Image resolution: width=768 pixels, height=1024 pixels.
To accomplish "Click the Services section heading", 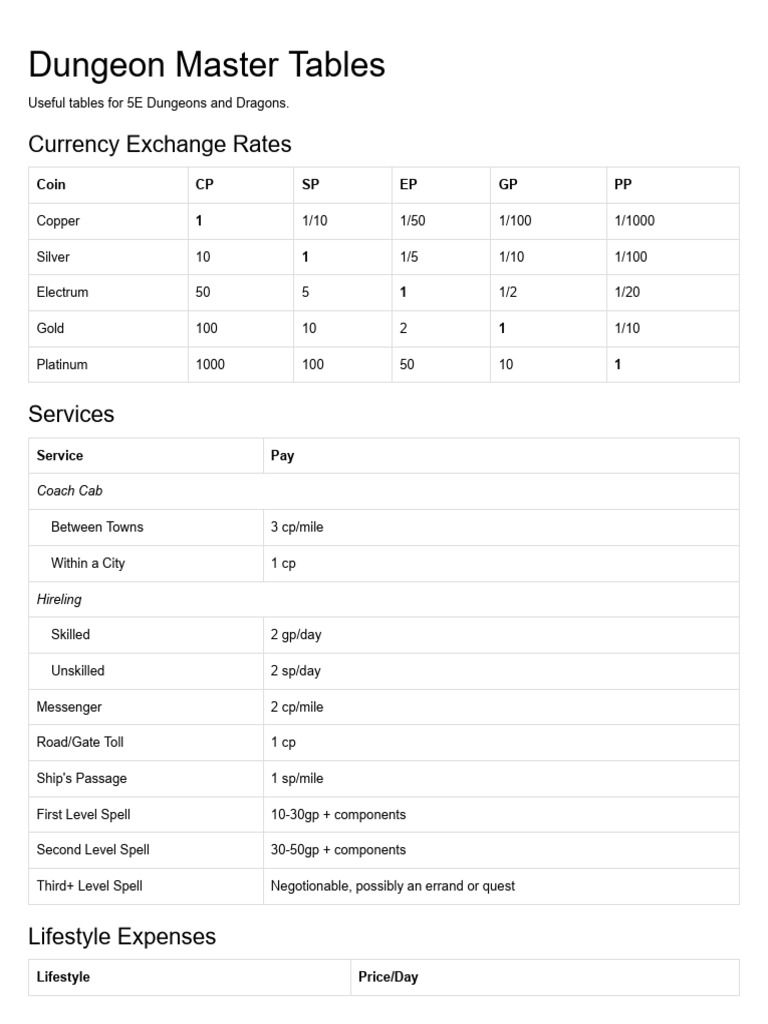I will click(71, 414).
